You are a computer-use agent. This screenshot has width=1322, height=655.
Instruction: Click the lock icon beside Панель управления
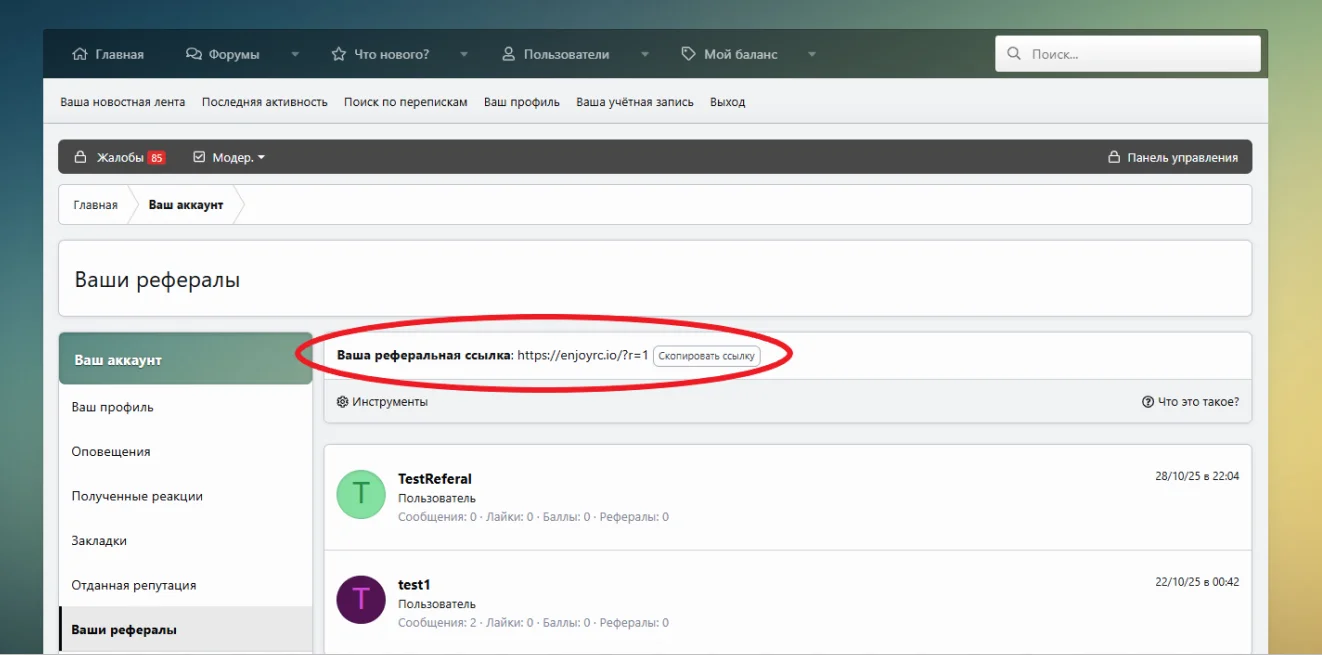pos(1113,157)
